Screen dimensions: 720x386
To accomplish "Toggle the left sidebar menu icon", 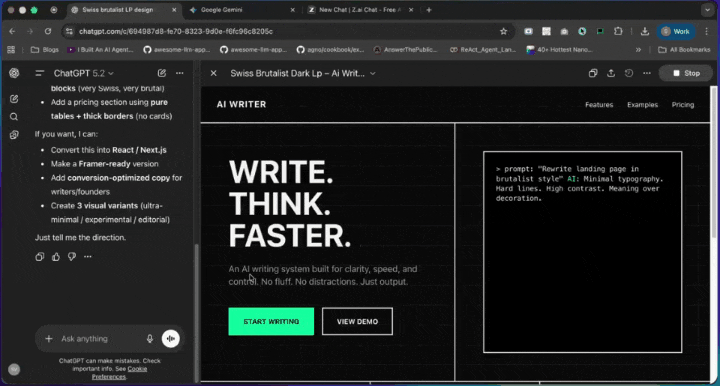I will [39, 73].
